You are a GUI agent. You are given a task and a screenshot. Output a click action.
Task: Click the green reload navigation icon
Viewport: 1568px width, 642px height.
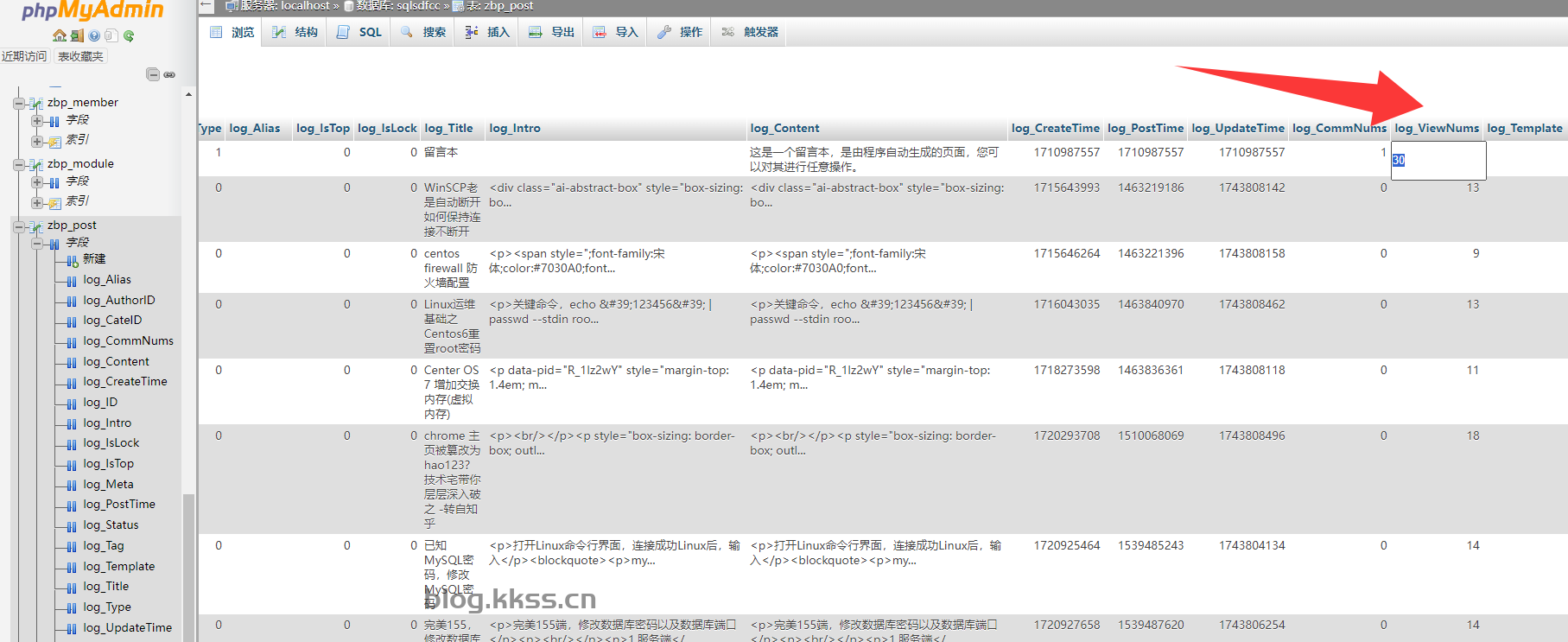click(x=129, y=35)
